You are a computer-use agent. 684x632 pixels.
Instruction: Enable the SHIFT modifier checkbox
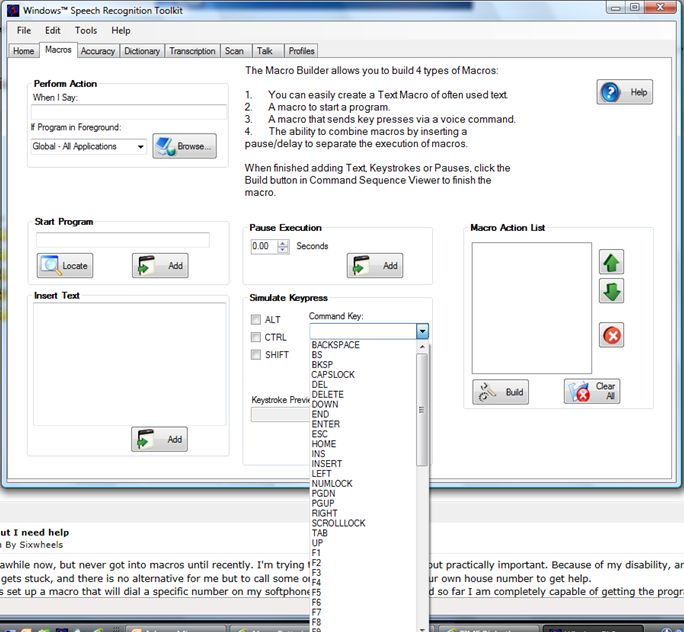(256, 355)
